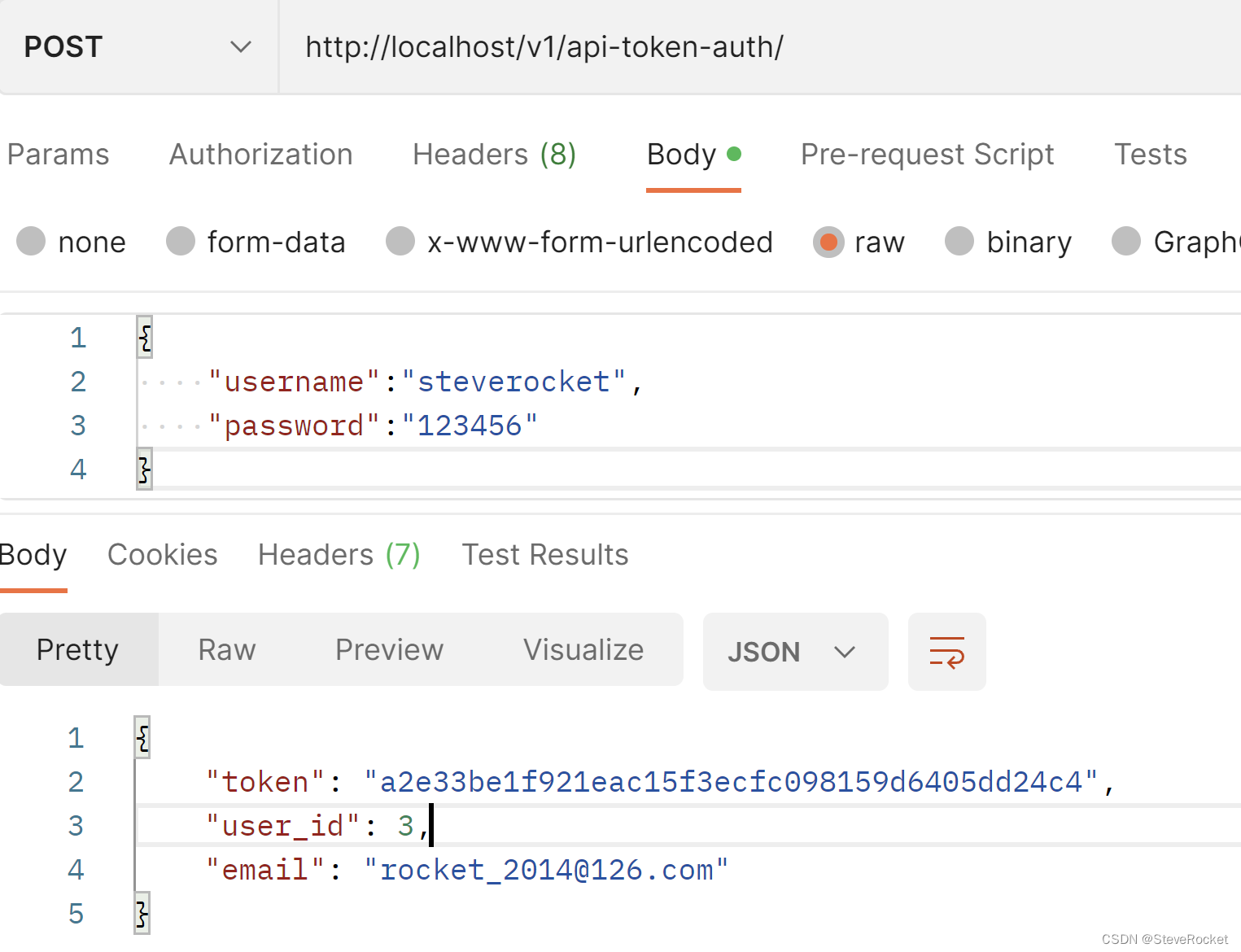Open the Test Results tab

pos(545,555)
